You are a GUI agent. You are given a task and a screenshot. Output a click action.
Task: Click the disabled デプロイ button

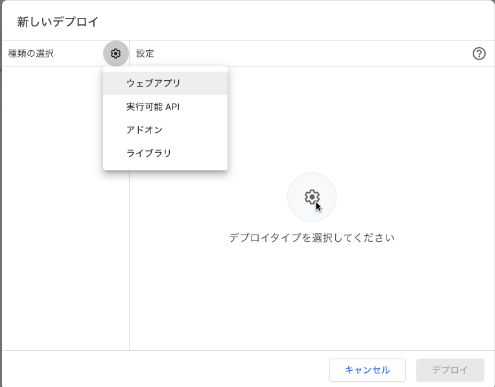coord(450,370)
